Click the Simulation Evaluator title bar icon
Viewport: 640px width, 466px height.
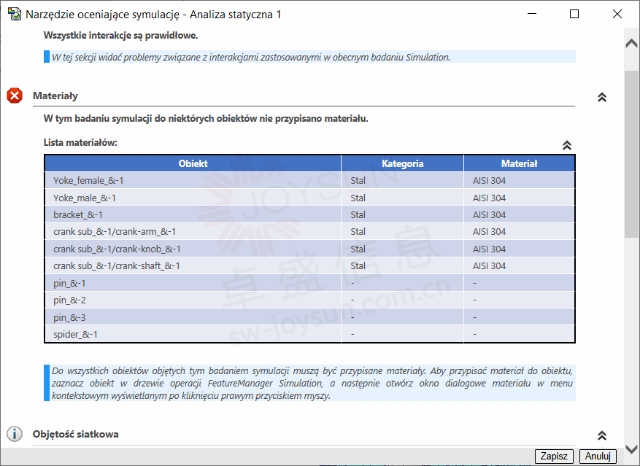14,14
